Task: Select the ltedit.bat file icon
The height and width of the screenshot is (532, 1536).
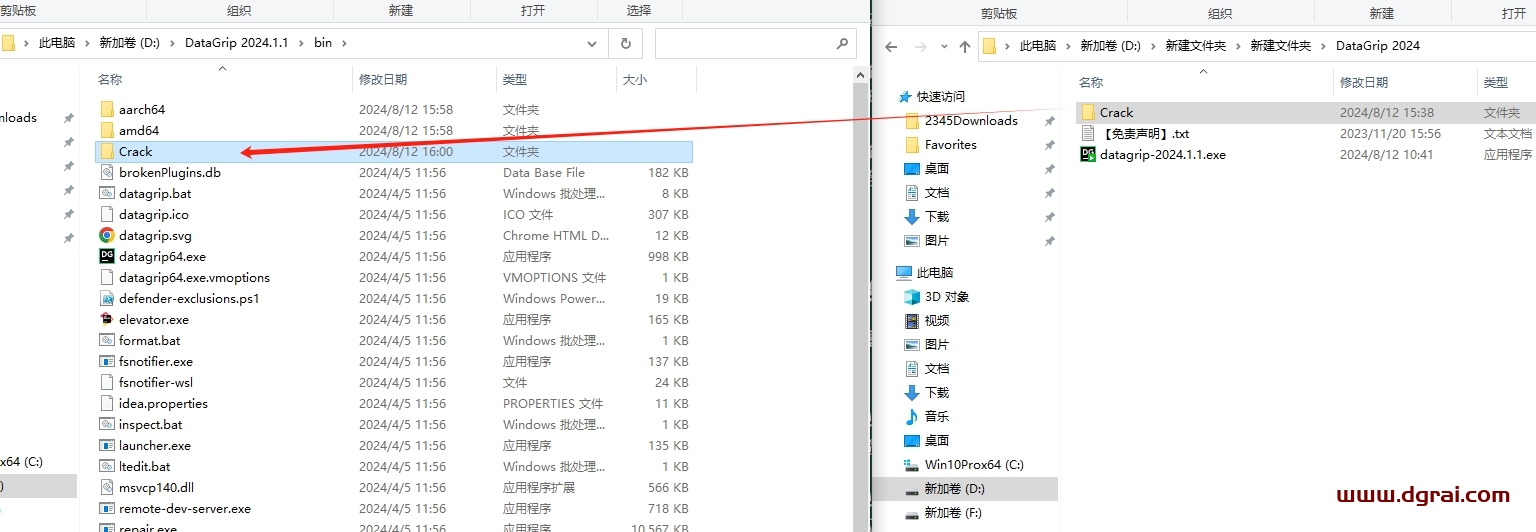Action: pos(107,466)
